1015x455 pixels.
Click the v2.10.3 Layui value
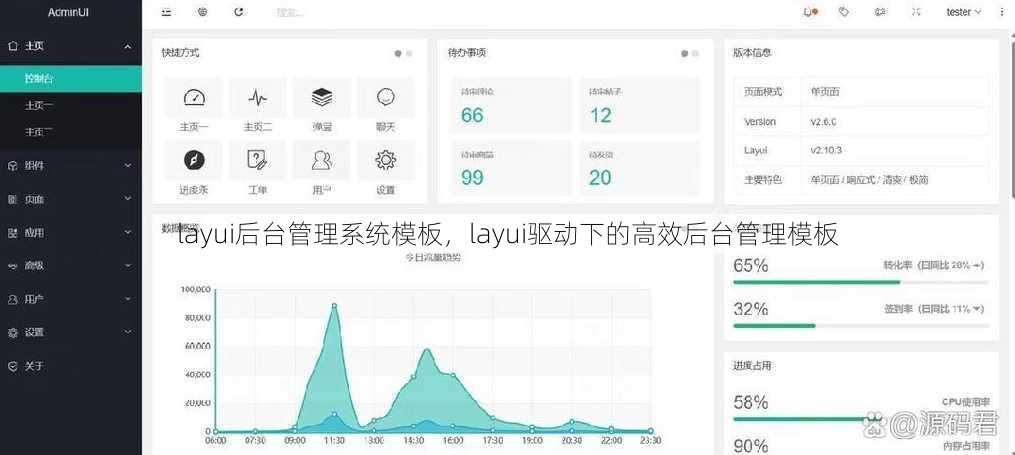click(x=825, y=150)
